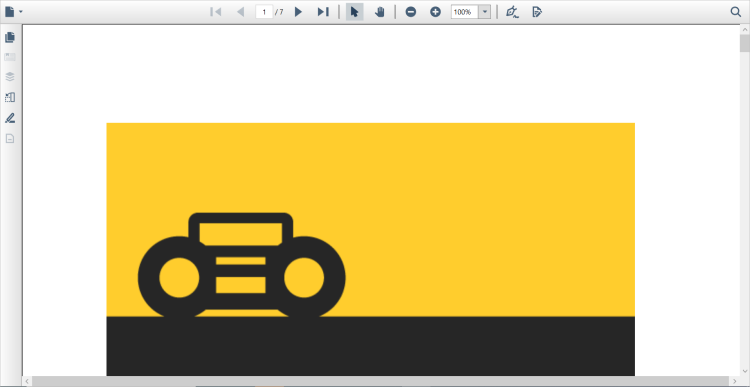This screenshot has height=387, width=750.
Task: Open the signatures panel pen icon
Action: click(x=10, y=118)
